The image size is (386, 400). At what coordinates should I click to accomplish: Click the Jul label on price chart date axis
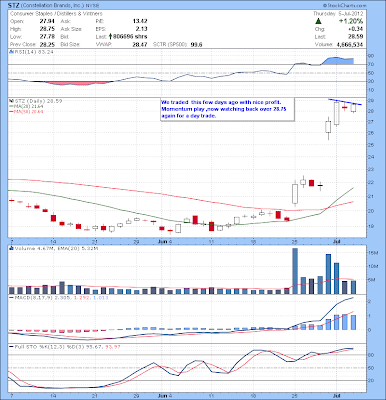337,240
